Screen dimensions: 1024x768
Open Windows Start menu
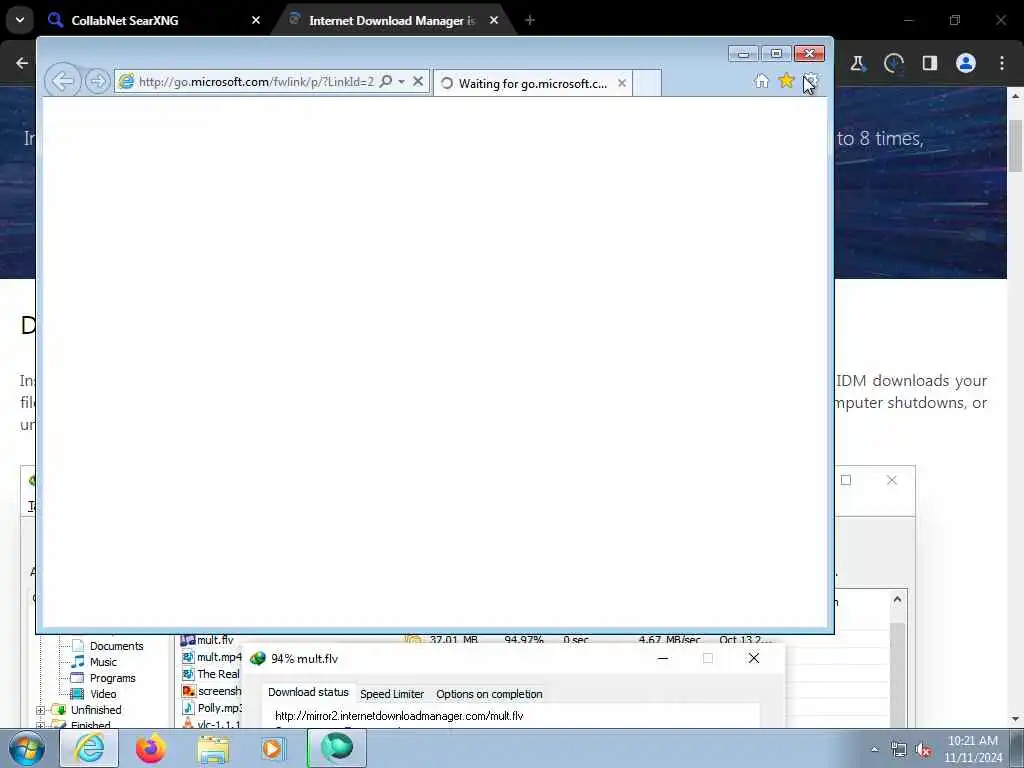click(x=26, y=748)
